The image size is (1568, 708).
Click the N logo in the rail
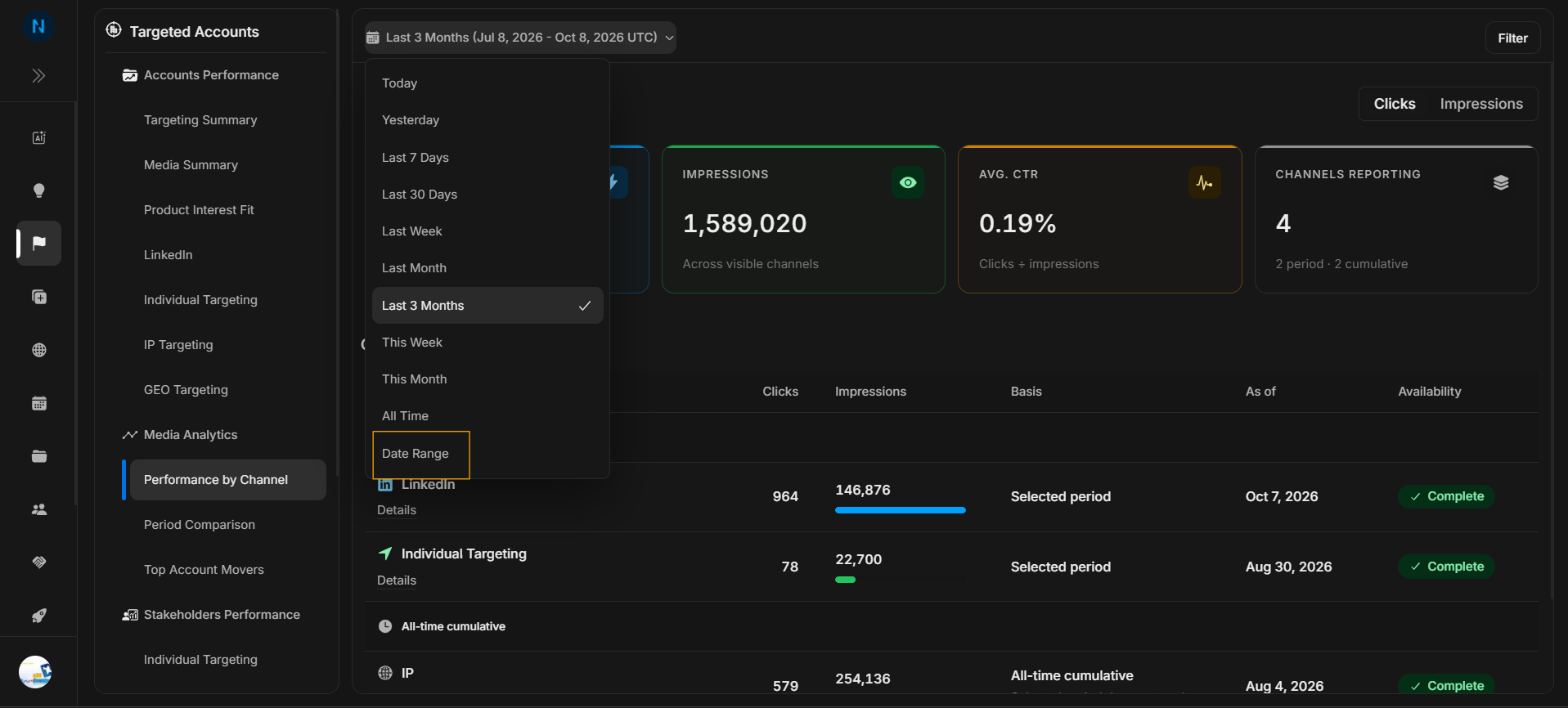pos(38,26)
